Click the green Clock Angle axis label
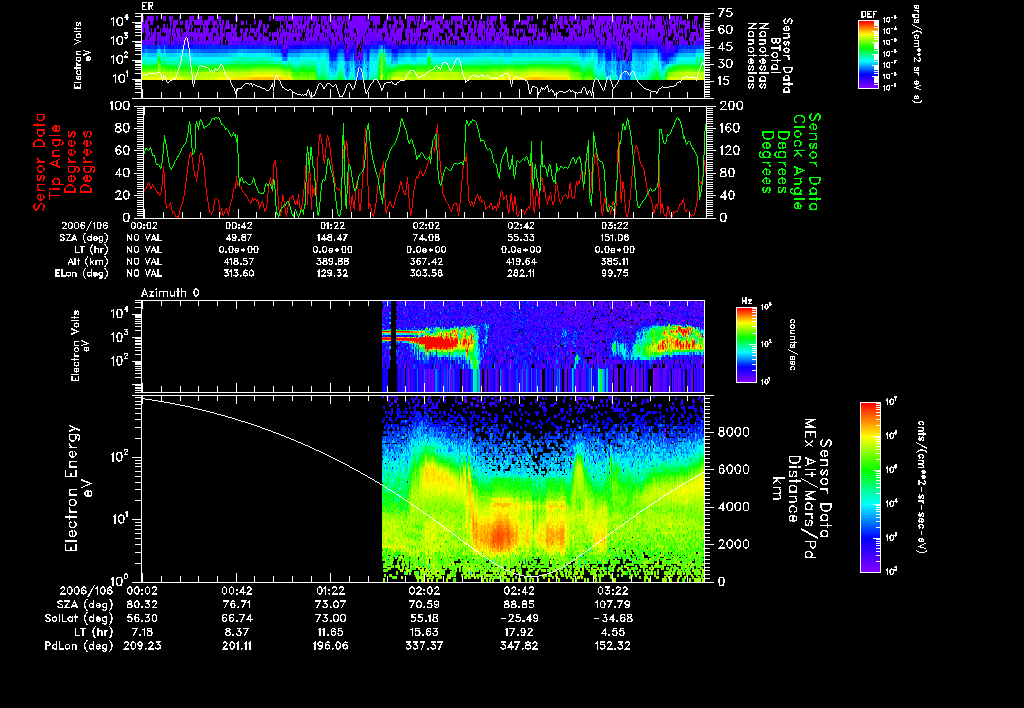Screen dimensions: 1024x708 coord(798,160)
